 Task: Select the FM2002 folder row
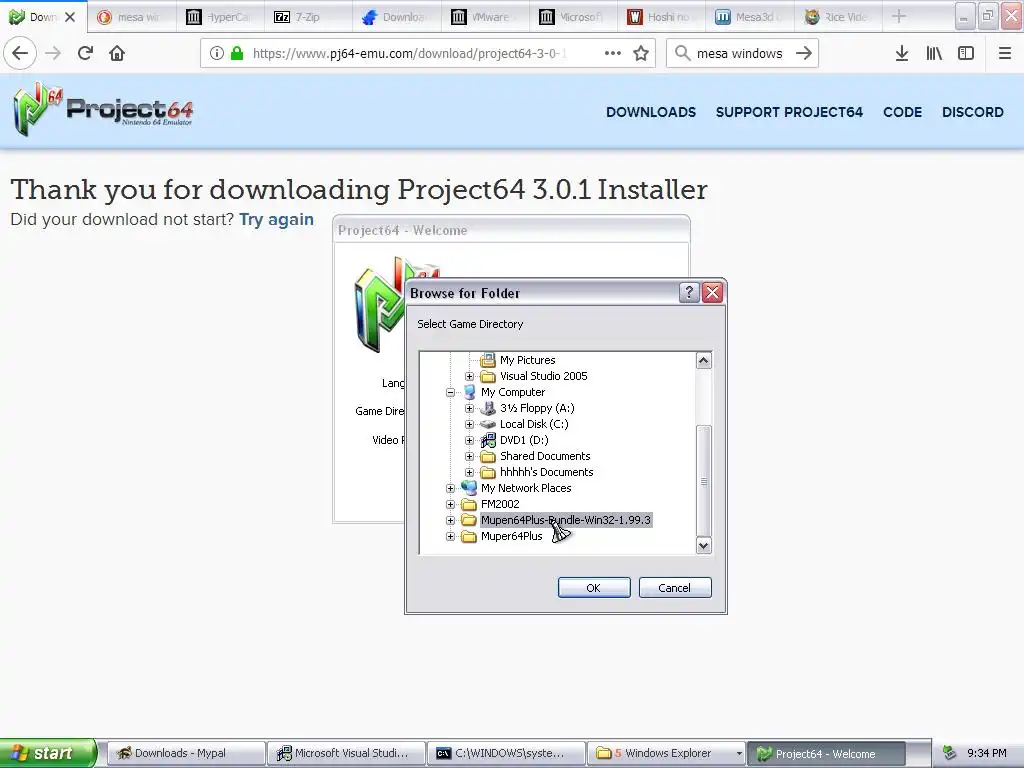[x=500, y=504]
